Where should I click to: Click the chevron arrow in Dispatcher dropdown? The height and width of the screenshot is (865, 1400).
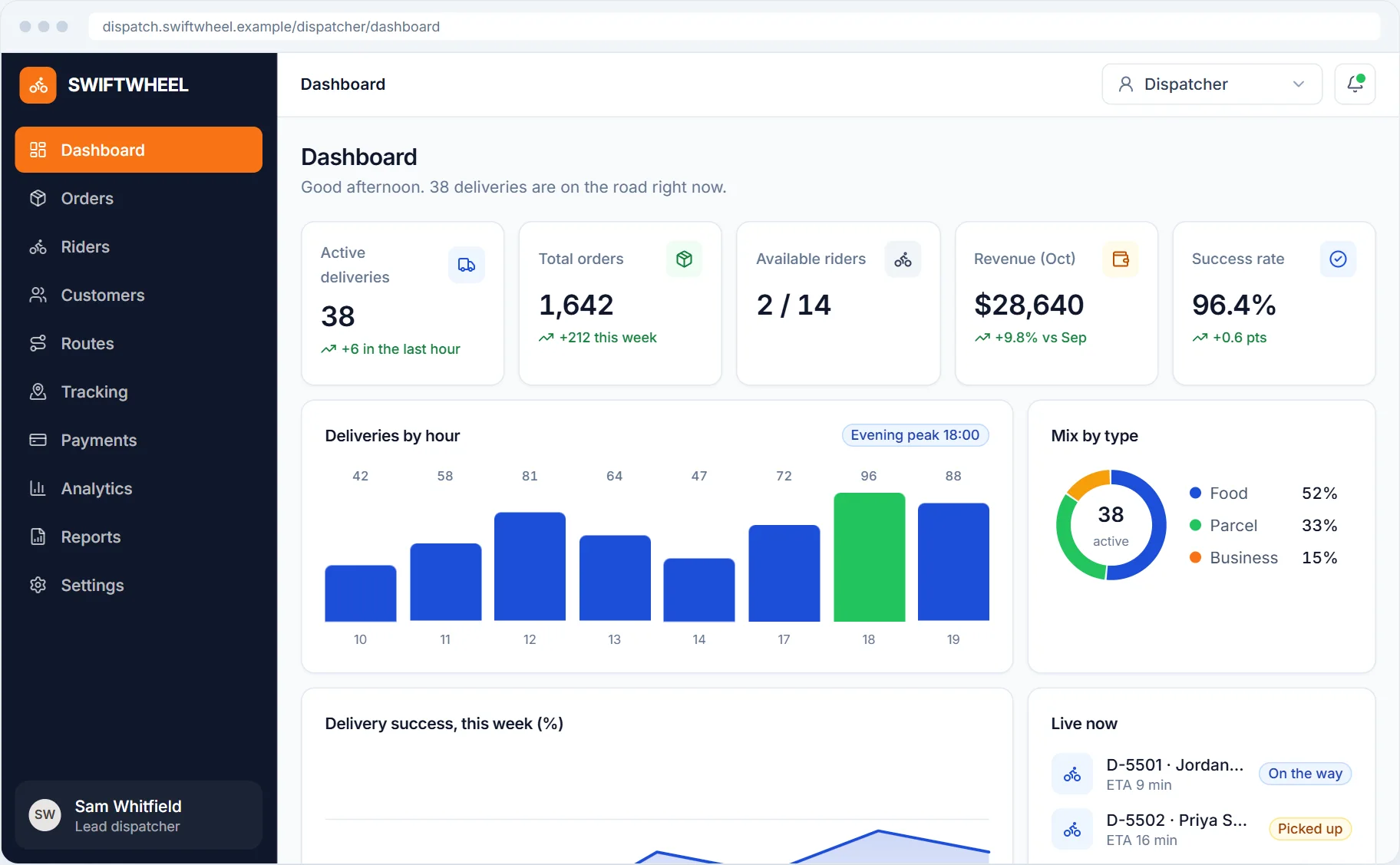coord(1299,84)
